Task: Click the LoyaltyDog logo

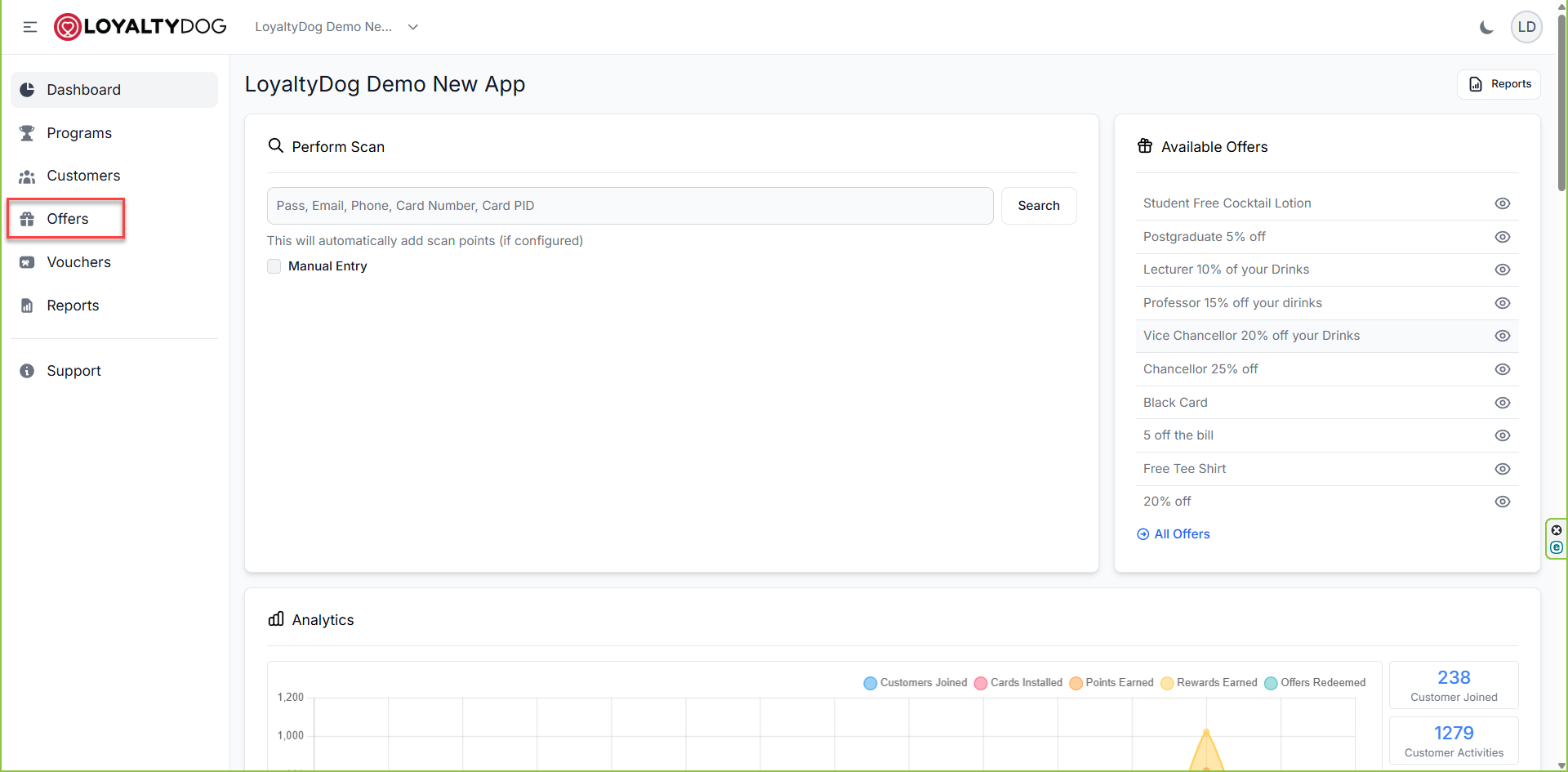Action: click(x=140, y=27)
